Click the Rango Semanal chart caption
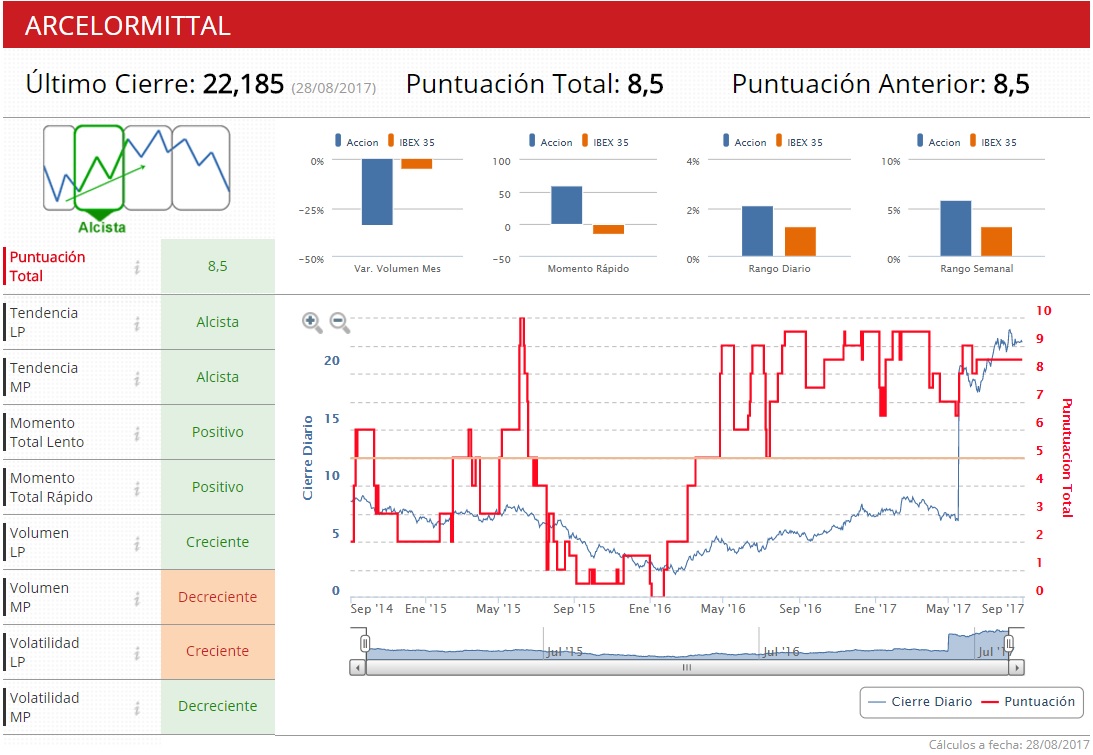 [977, 268]
